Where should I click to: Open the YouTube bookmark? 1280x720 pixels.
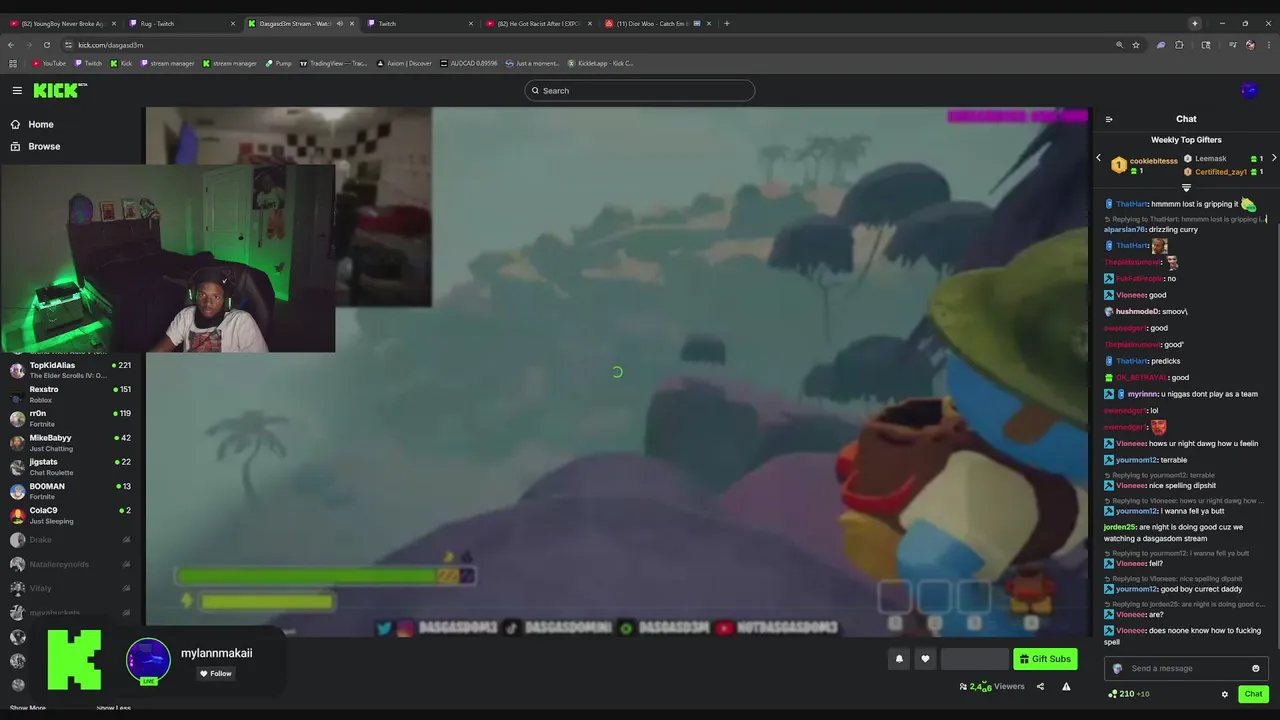pos(49,63)
